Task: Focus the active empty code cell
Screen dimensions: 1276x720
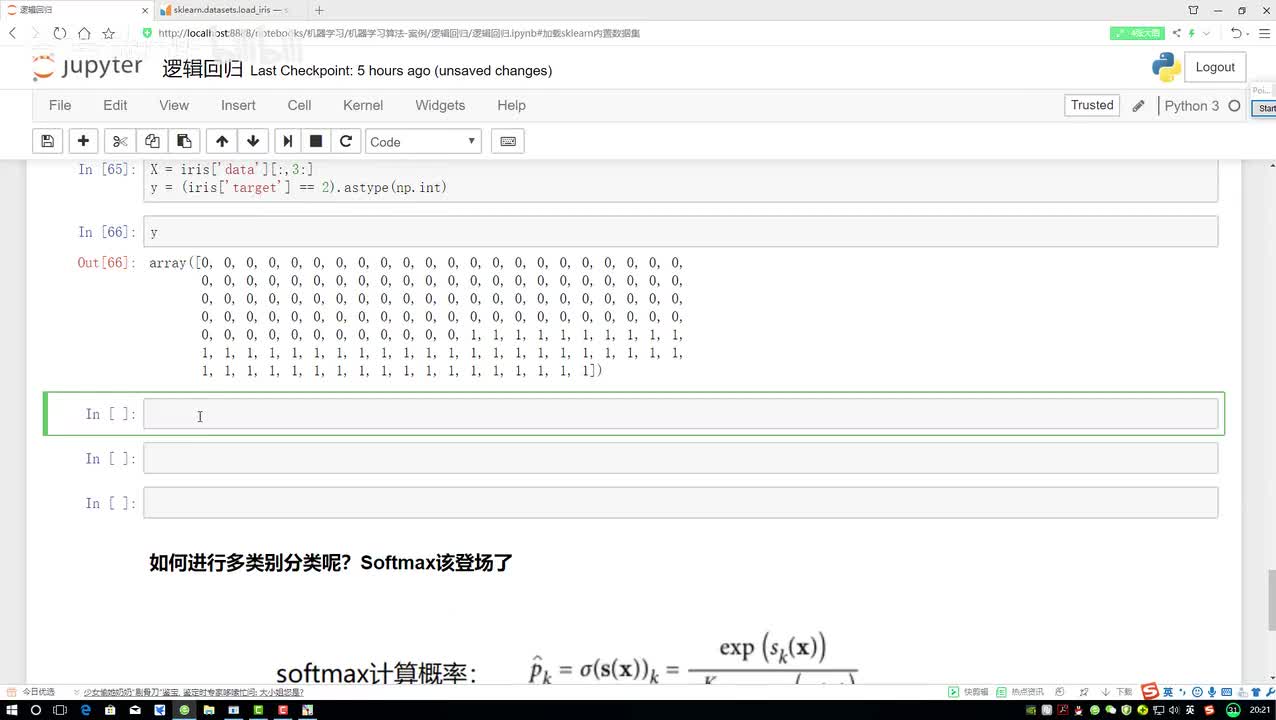Action: pos(680,414)
